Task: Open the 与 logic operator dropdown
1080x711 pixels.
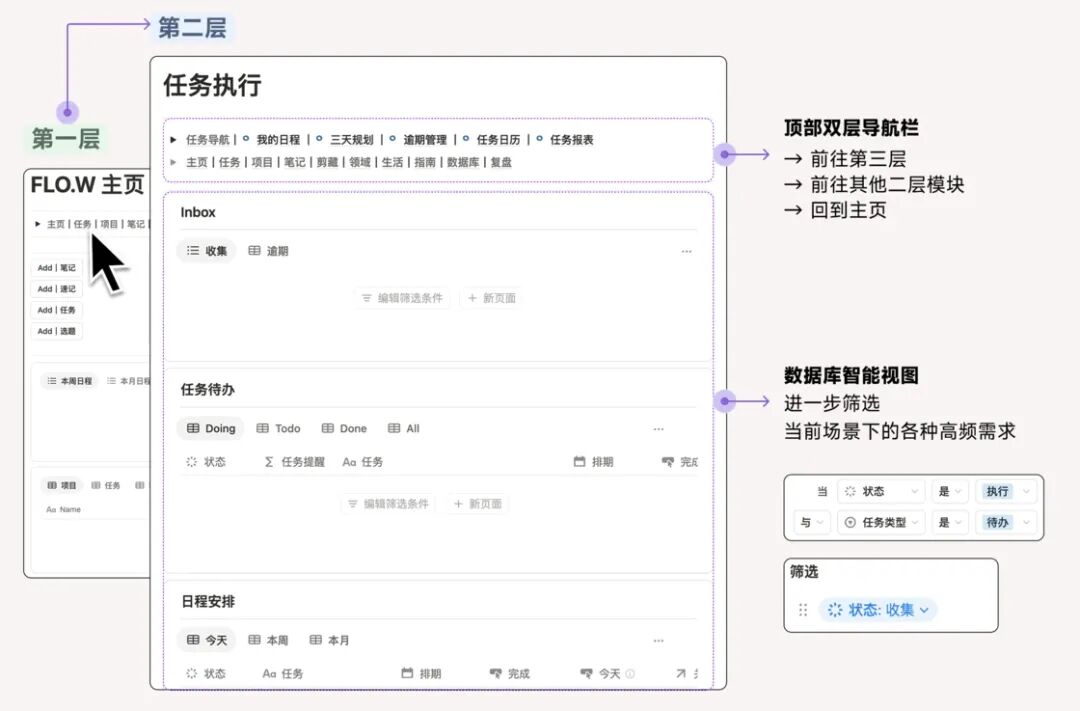Action: [811, 522]
